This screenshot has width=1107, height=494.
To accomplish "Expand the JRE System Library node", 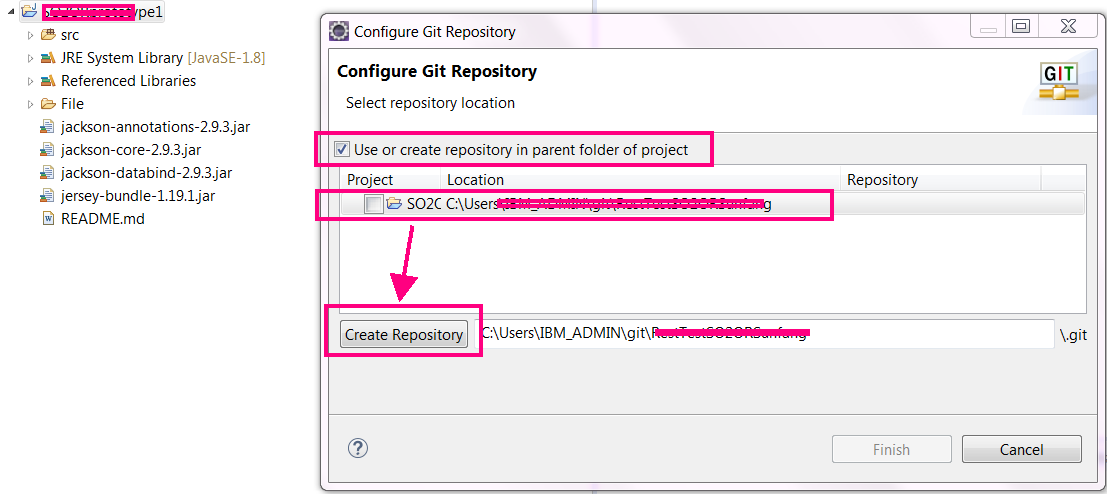I will click(31, 58).
